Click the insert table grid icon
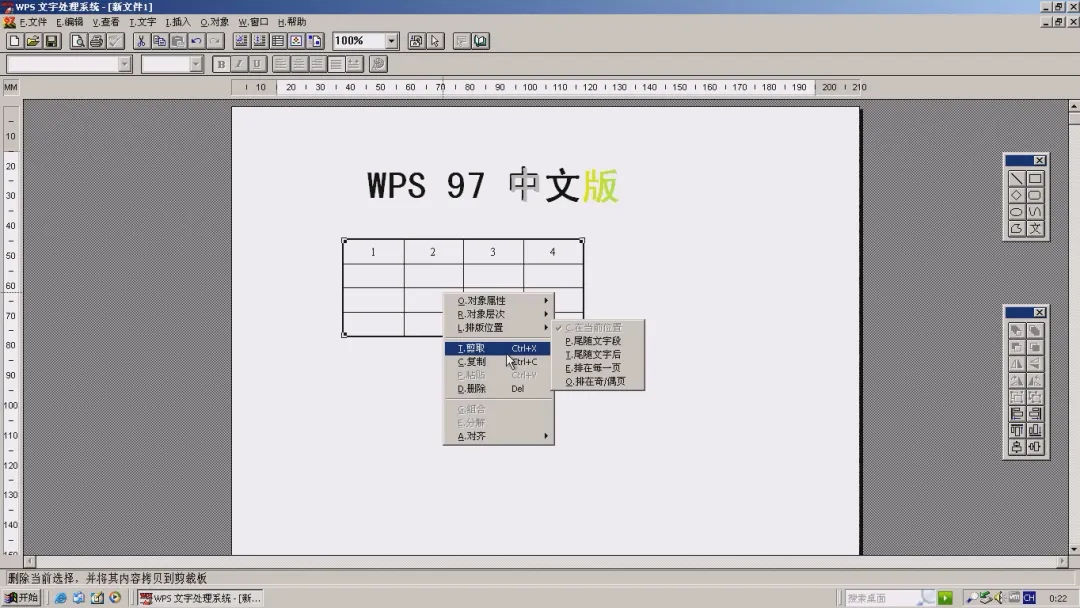 click(x=278, y=41)
